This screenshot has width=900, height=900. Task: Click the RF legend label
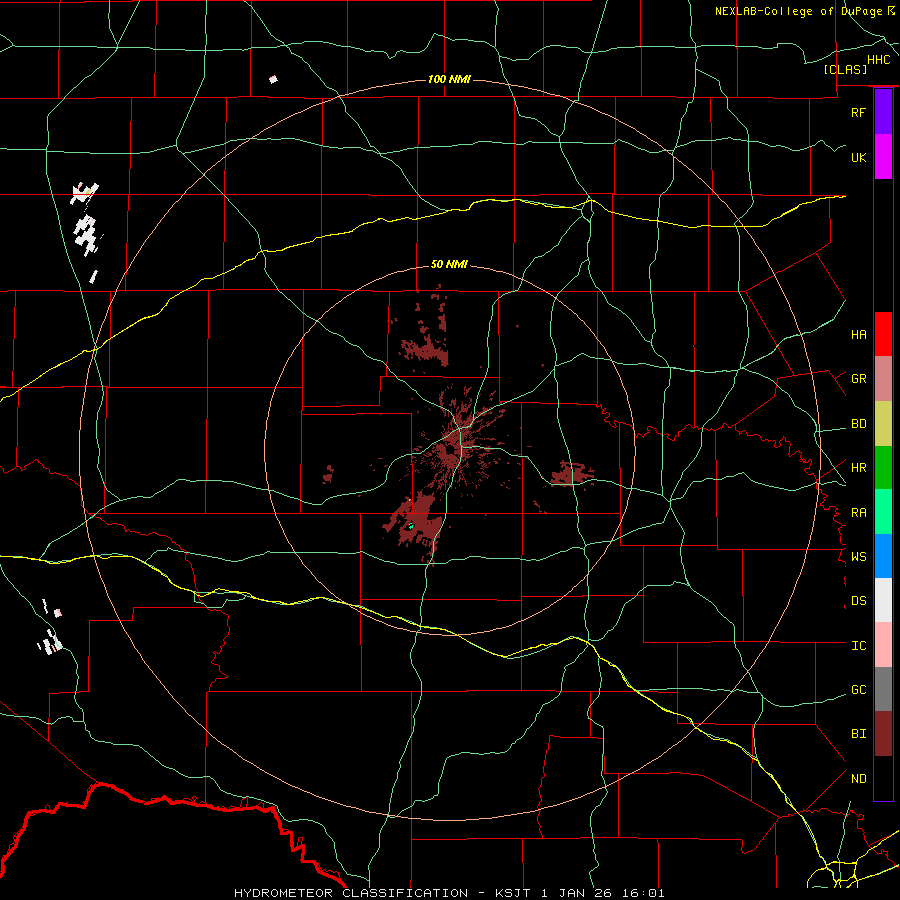pos(859,112)
